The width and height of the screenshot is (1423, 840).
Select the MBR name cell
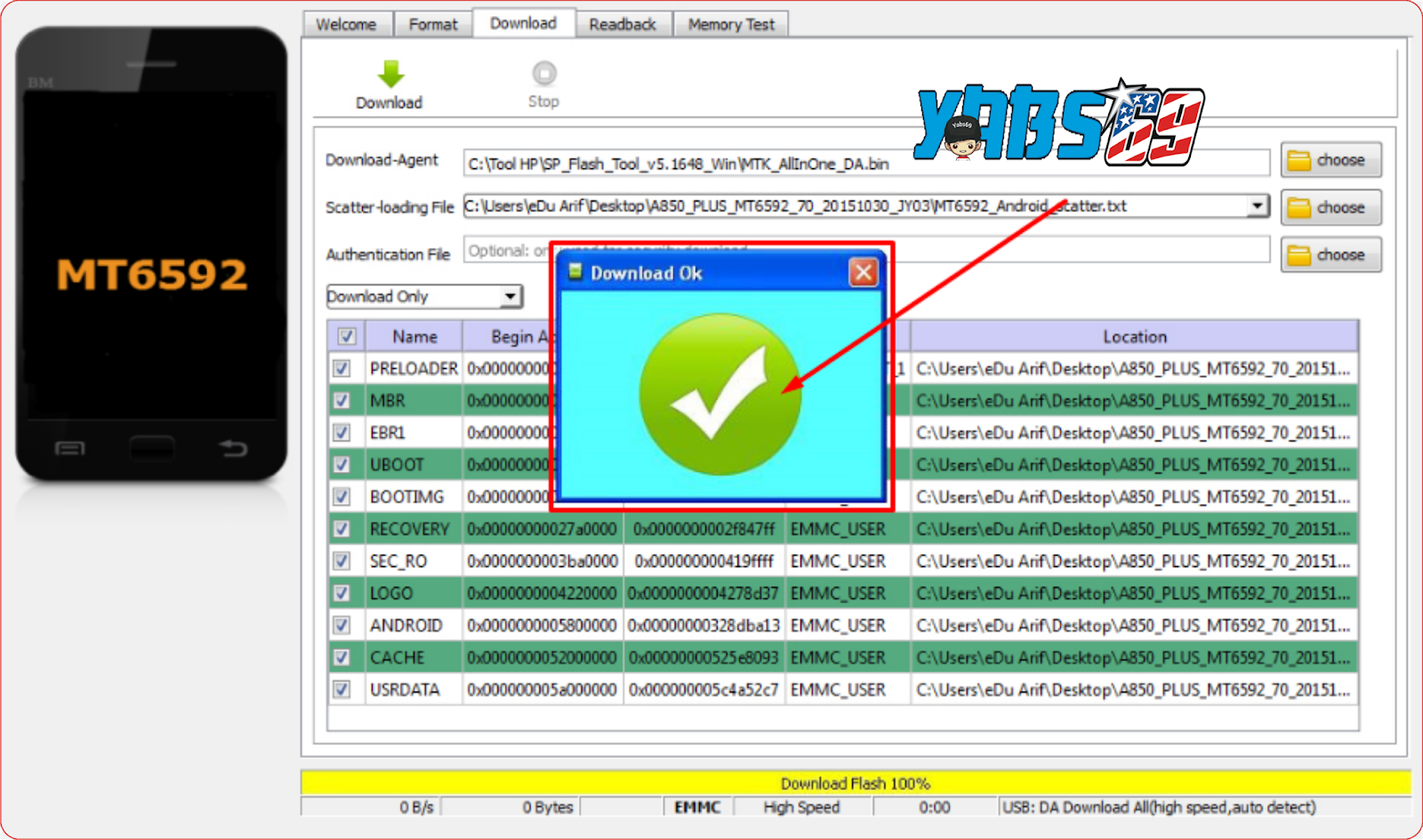(414, 400)
